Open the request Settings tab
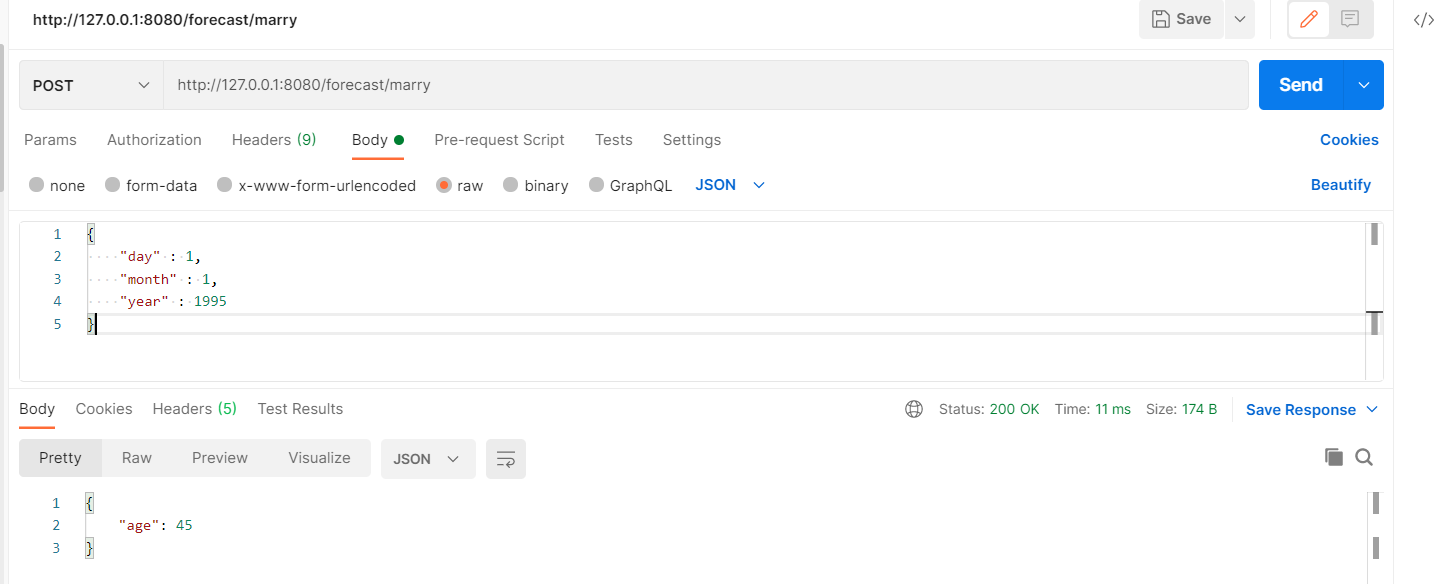 [x=692, y=140]
